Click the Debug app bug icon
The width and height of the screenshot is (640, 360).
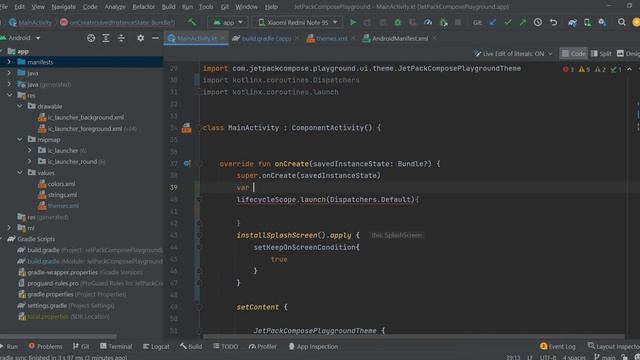[398, 22]
